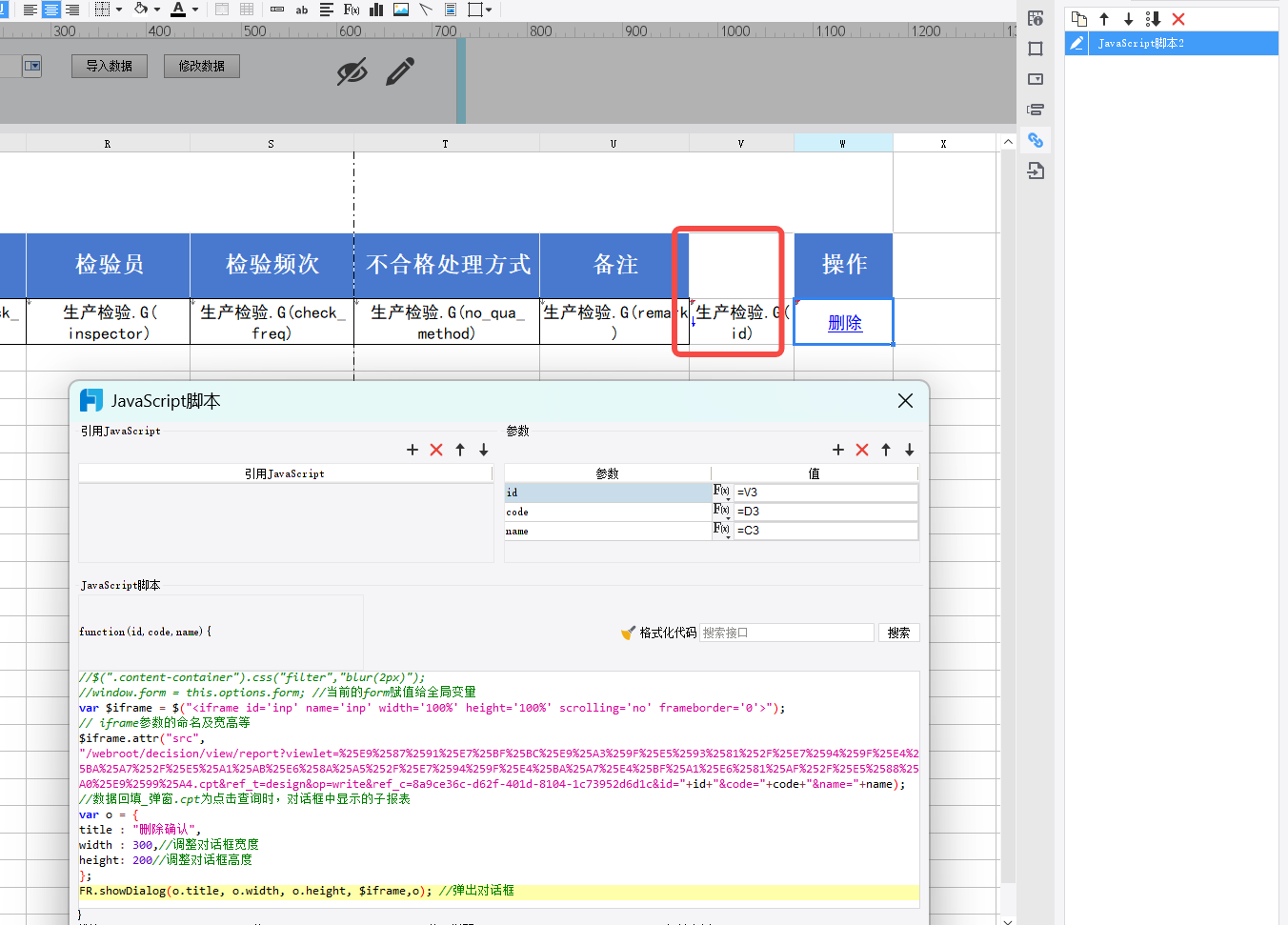Screen dimensions: 1288x925
Task: Delete selected hyperlink with red X
Action: (x=1178, y=19)
